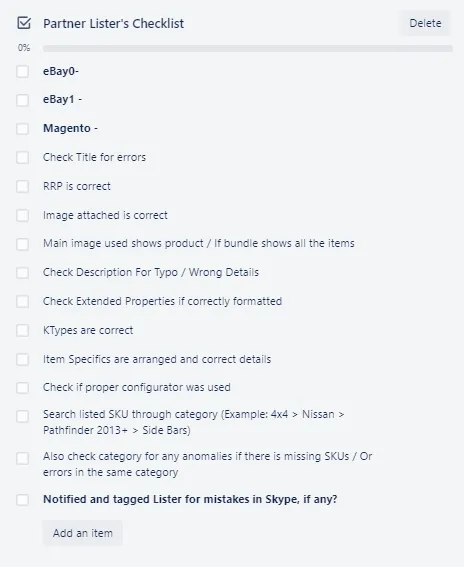Click the checklist icon beside Partner Lister's Checklist

(24, 23)
